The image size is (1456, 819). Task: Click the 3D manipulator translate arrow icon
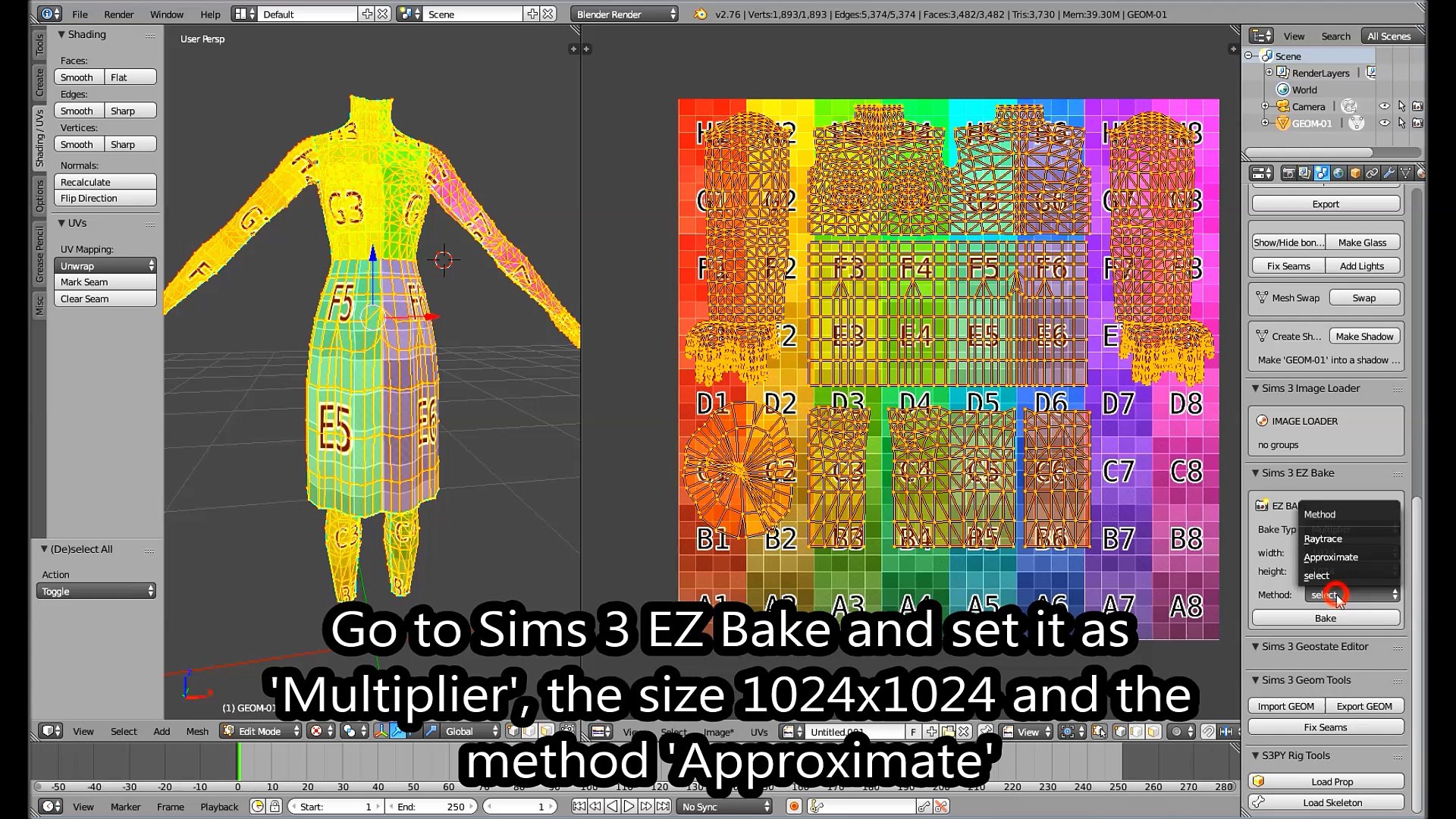pos(397,731)
